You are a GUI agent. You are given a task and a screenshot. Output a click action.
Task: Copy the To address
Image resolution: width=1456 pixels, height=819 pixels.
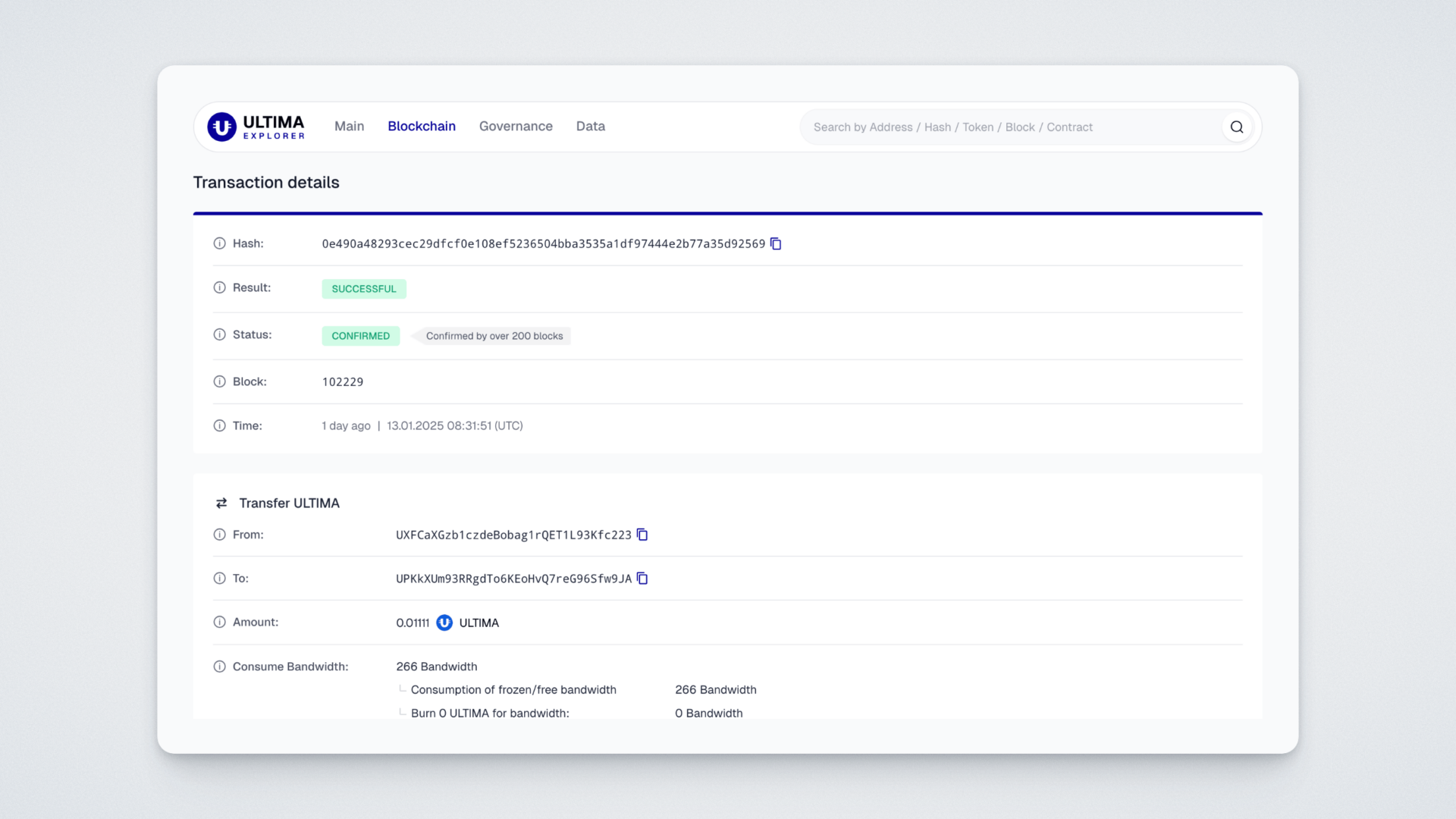pyautogui.click(x=642, y=579)
